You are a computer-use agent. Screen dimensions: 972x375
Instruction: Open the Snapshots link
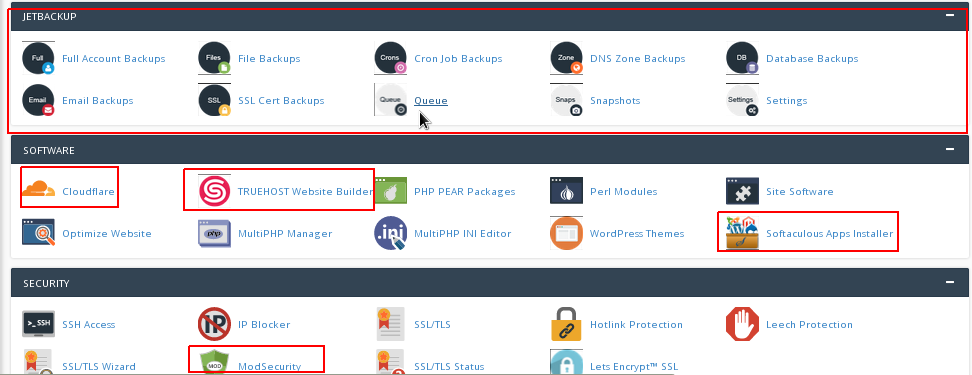(x=615, y=100)
